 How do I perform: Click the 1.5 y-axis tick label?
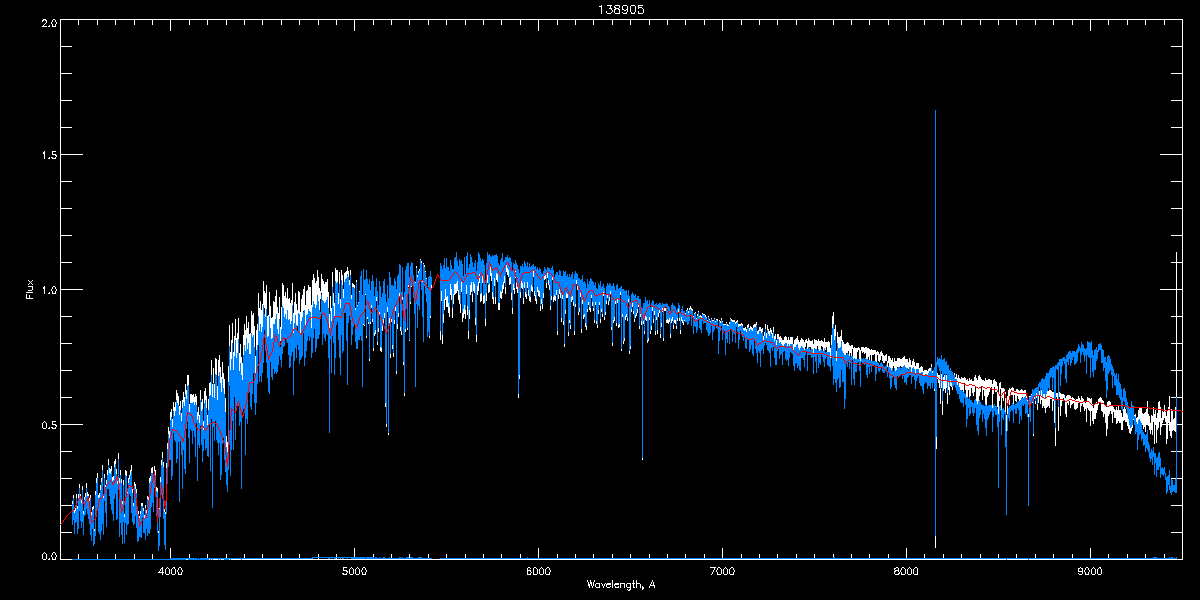pyautogui.click(x=48, y=156)
